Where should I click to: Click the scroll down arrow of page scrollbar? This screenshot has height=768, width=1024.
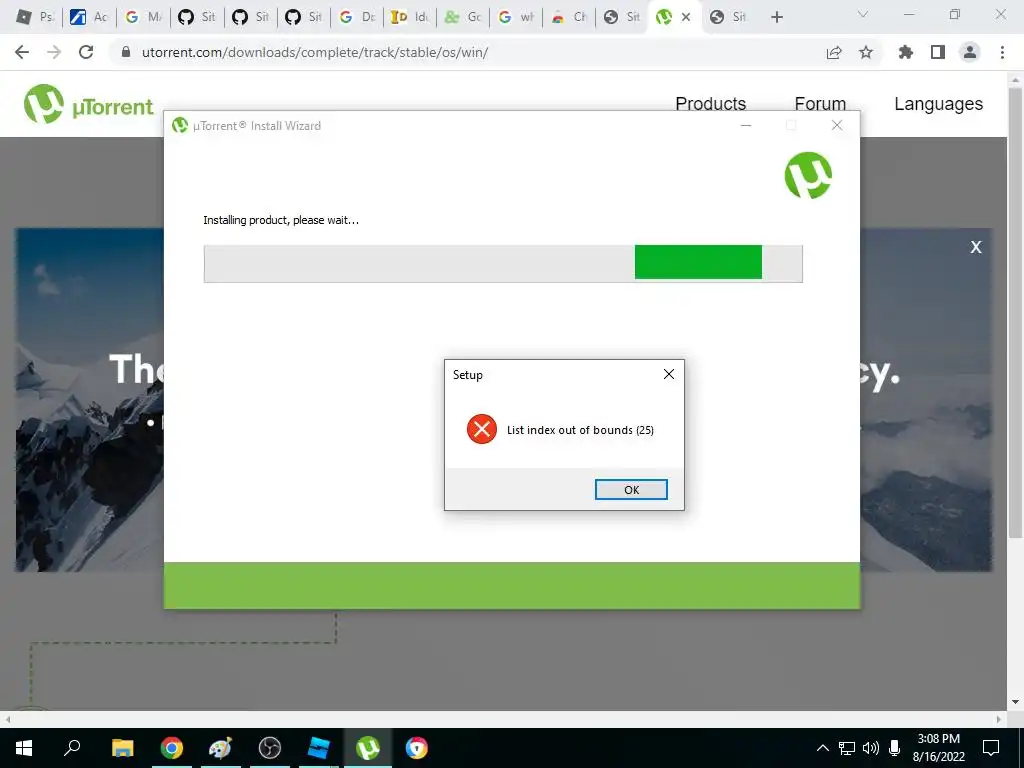1015,702
